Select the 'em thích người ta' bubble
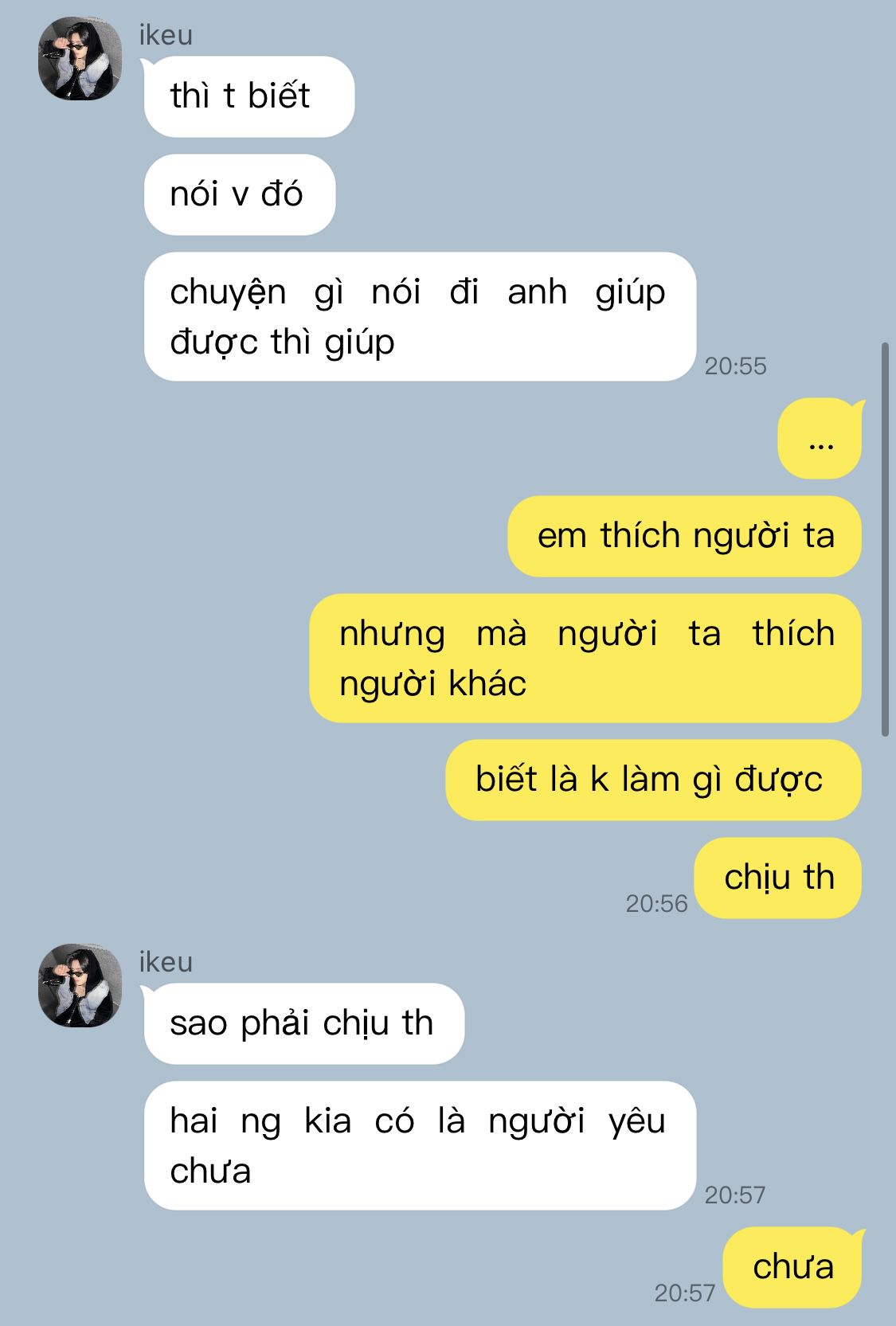The image size is (896, 1326). (x=684, y=536)
